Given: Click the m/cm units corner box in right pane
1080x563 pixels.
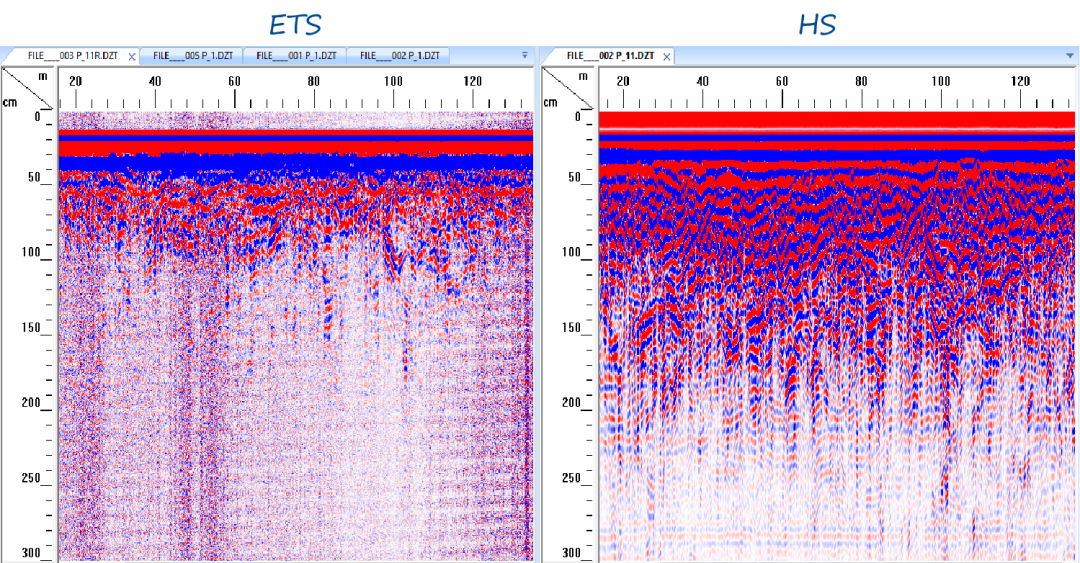Looking at the screenshot, I should click(x=569, y=88).
